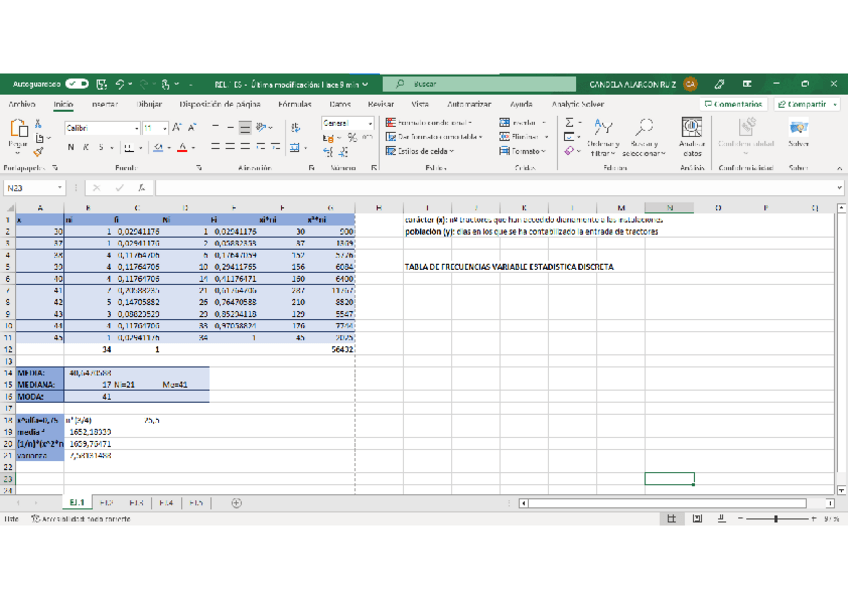Open the Fórmulas ribbon tab
This screenshot has height=599, width=848.
(x=294, y=104)
